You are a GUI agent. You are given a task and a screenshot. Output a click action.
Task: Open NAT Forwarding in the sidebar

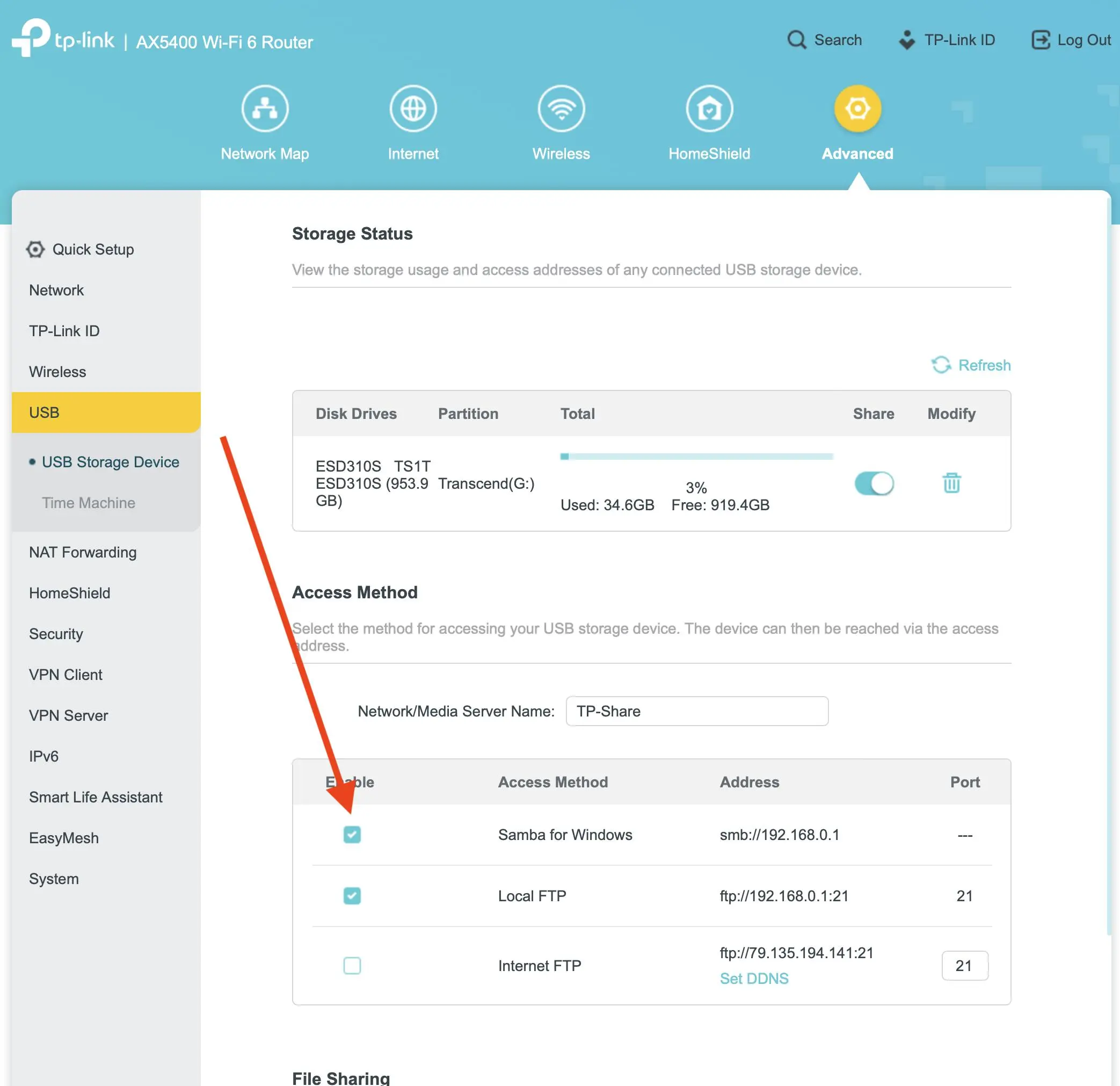(83, 552)
